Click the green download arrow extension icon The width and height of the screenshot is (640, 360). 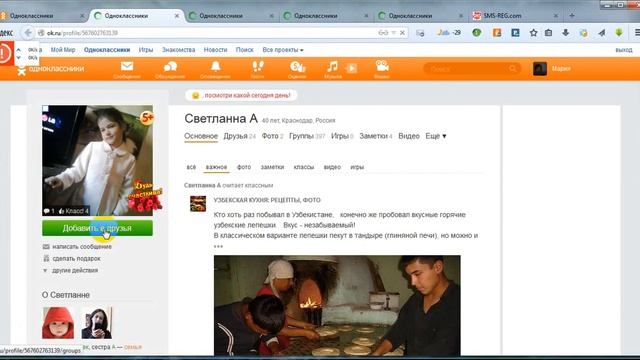[619, 33]
